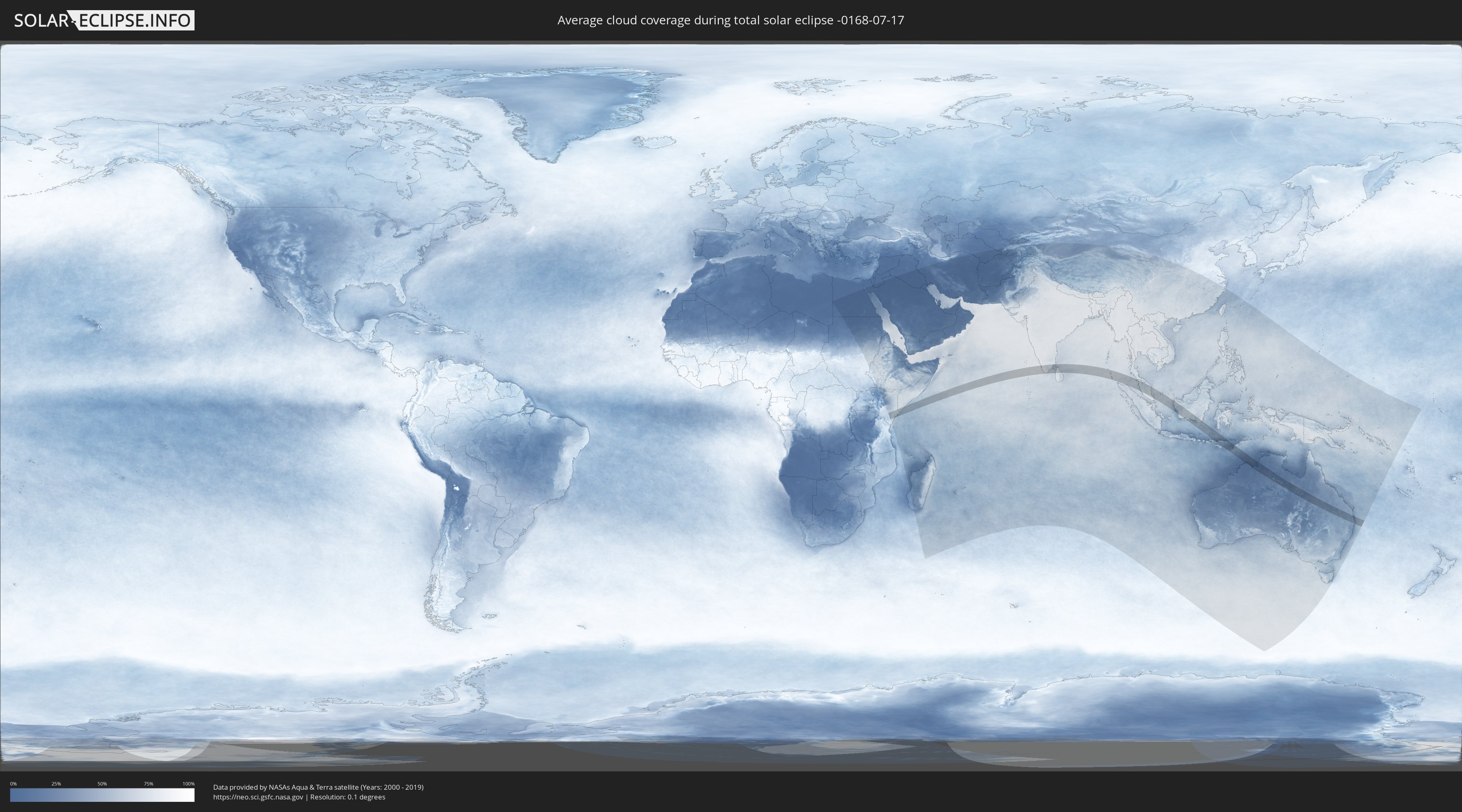Click the SOLAR-ECLIPSE.INFO logo
Image resolution: width=1462 pixels, height=812 pixels.
(x=104, y=20)
